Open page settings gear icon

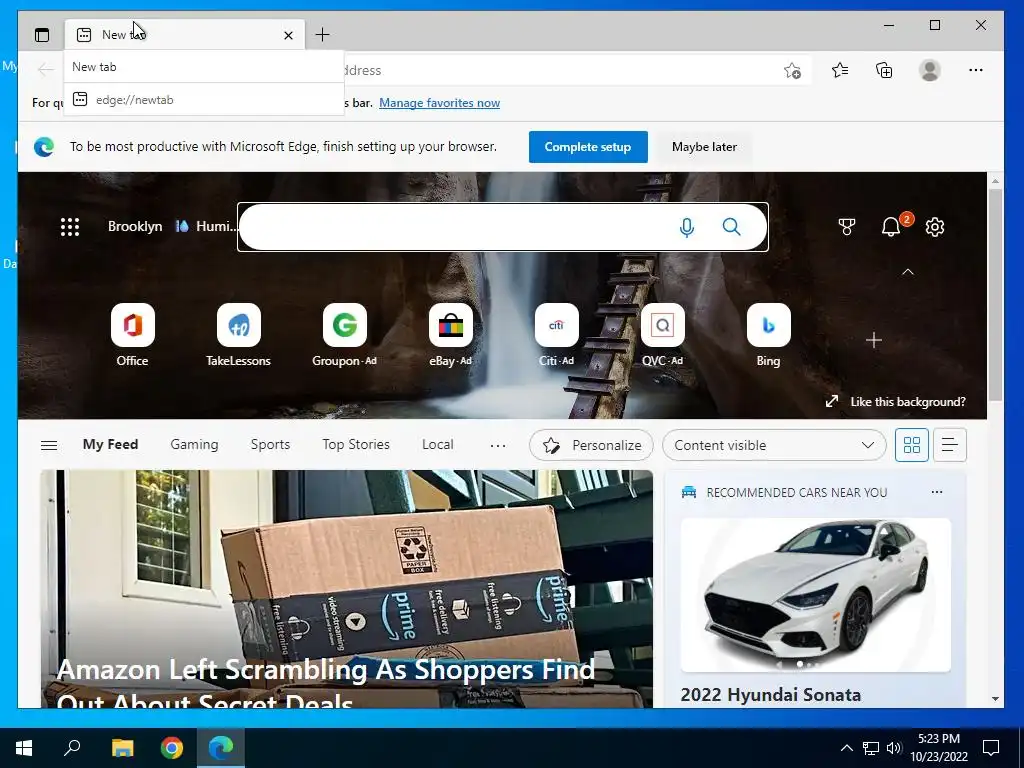pyautogui.click(x=935, y=227)
